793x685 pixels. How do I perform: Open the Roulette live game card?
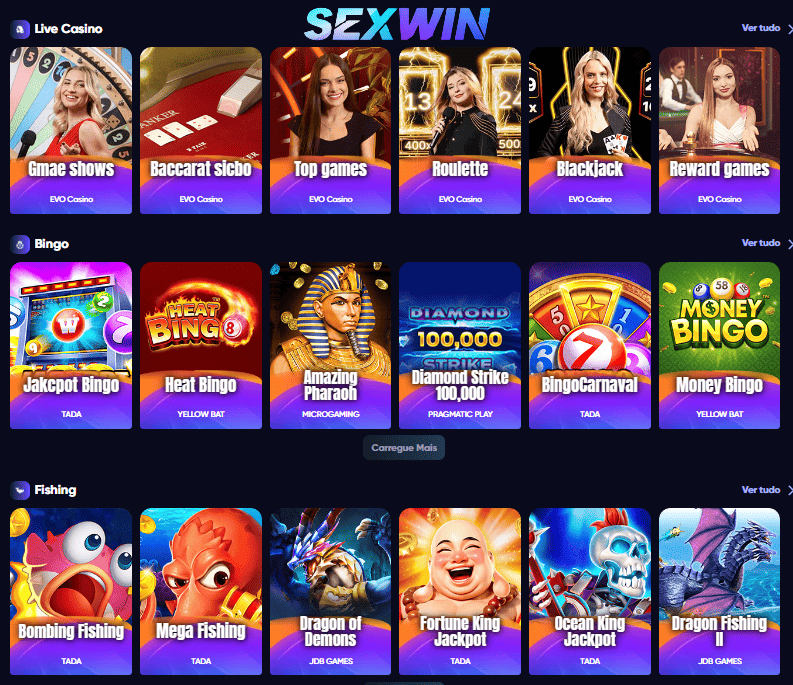(x=460, y=131)
